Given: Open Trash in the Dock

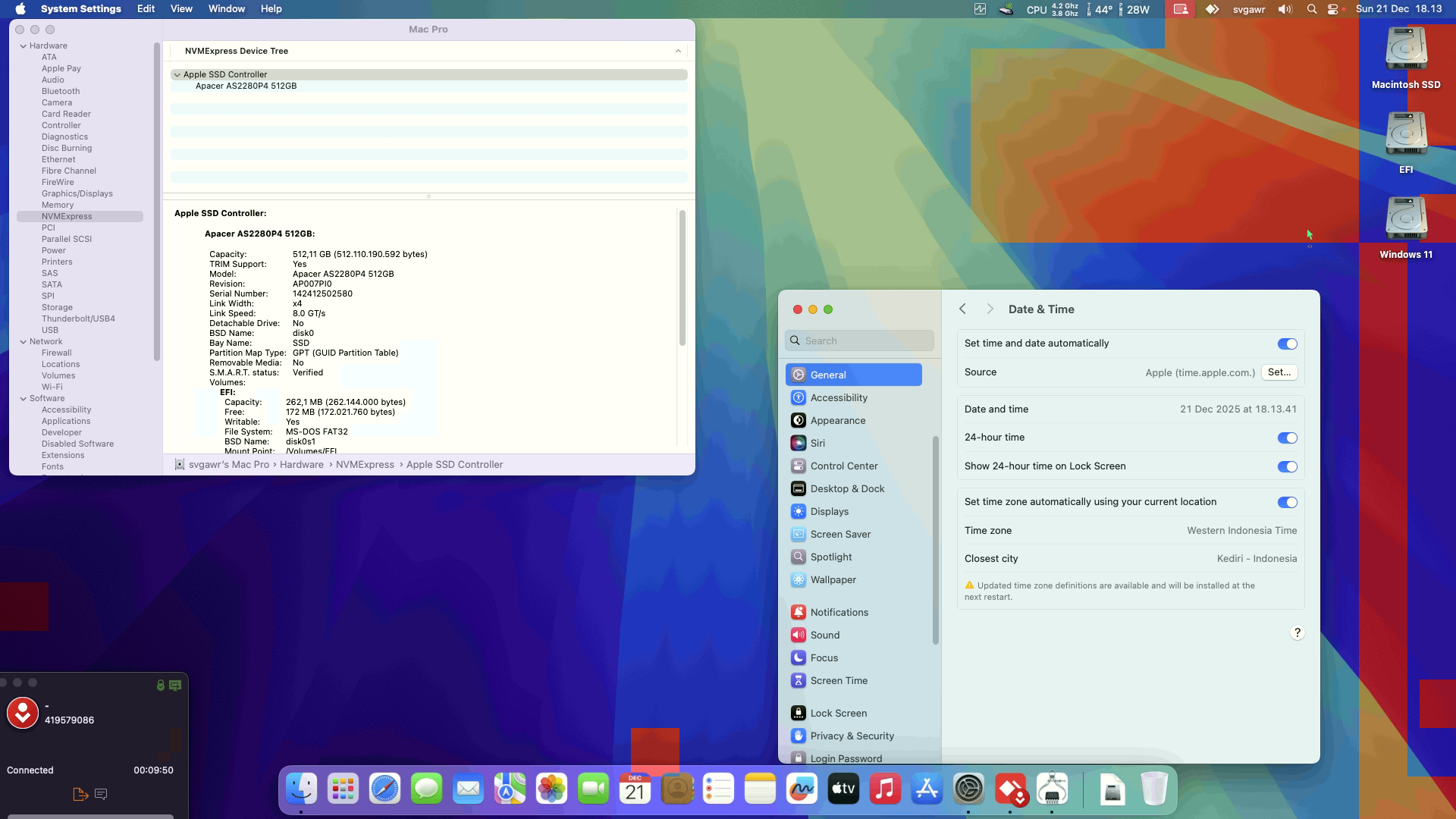Looking at the screenshot, I should (x=1153, y=789).
